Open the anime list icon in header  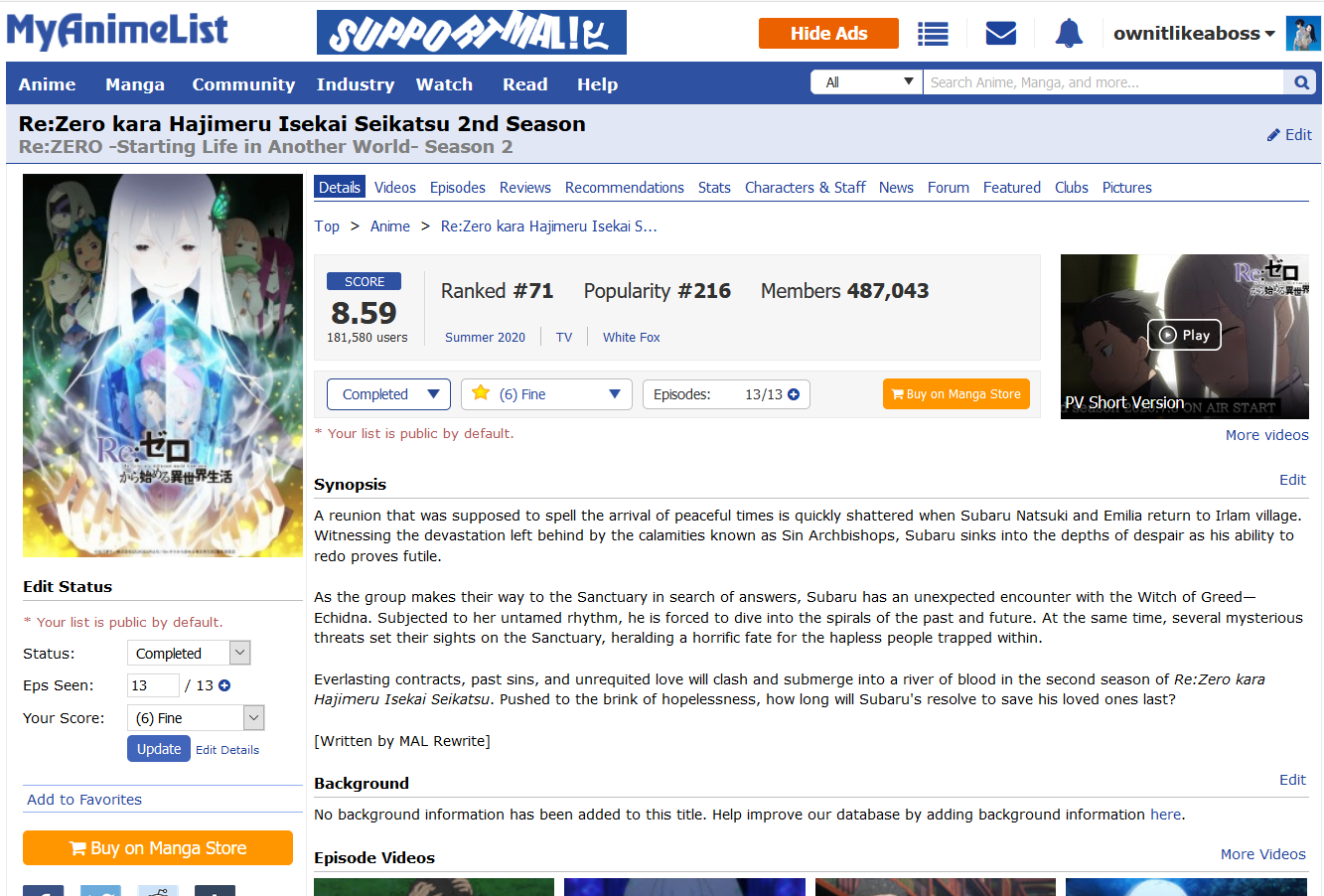(933, 34)
